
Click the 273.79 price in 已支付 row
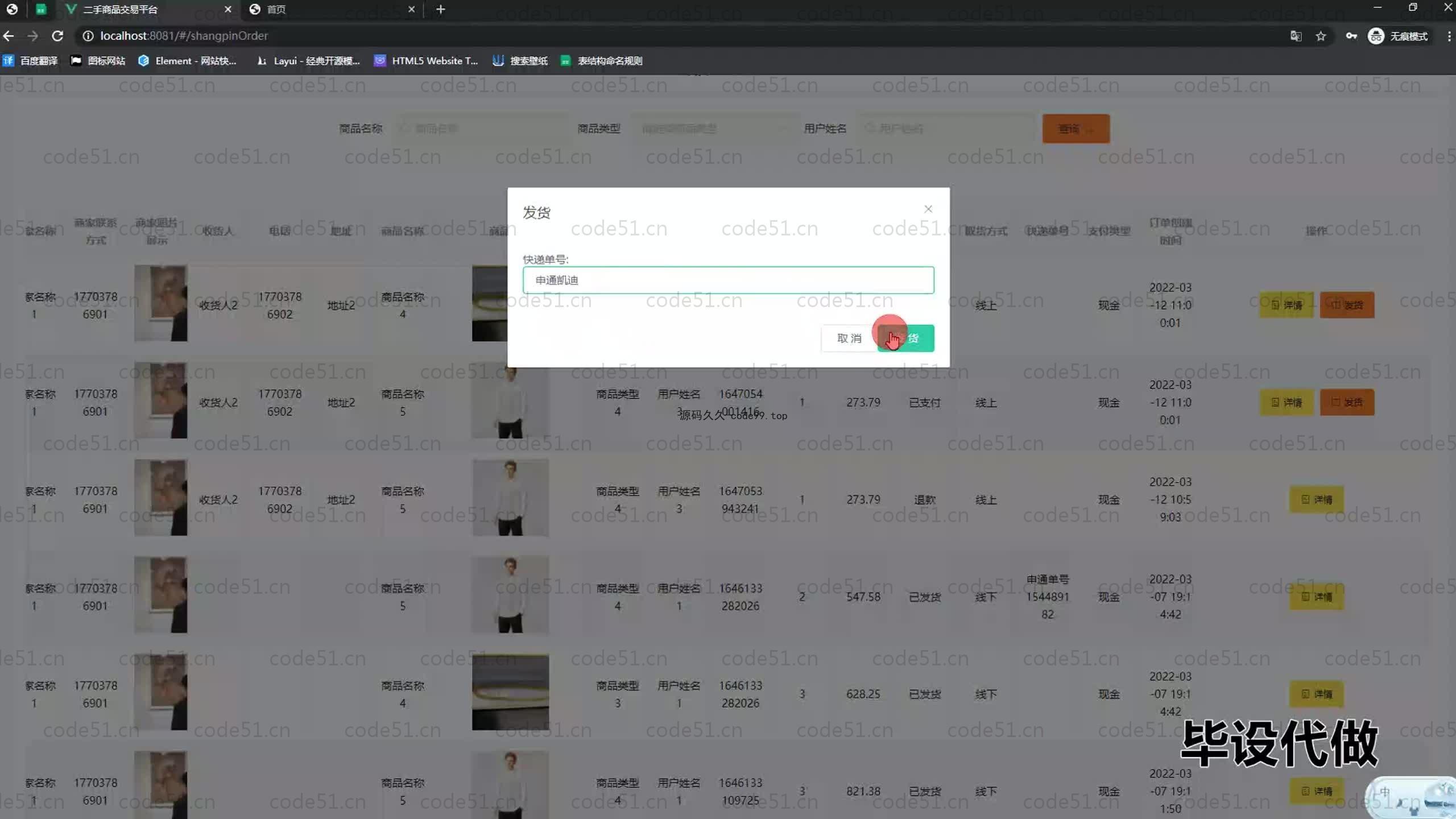tap(863, 403)
